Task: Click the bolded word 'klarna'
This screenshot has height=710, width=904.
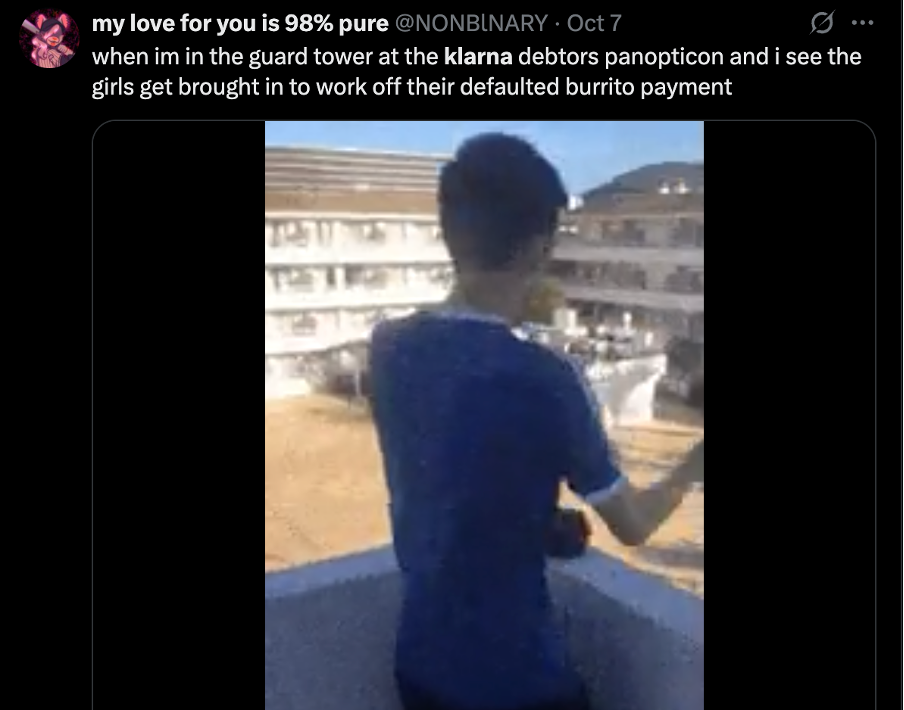Action: point(478,56)
